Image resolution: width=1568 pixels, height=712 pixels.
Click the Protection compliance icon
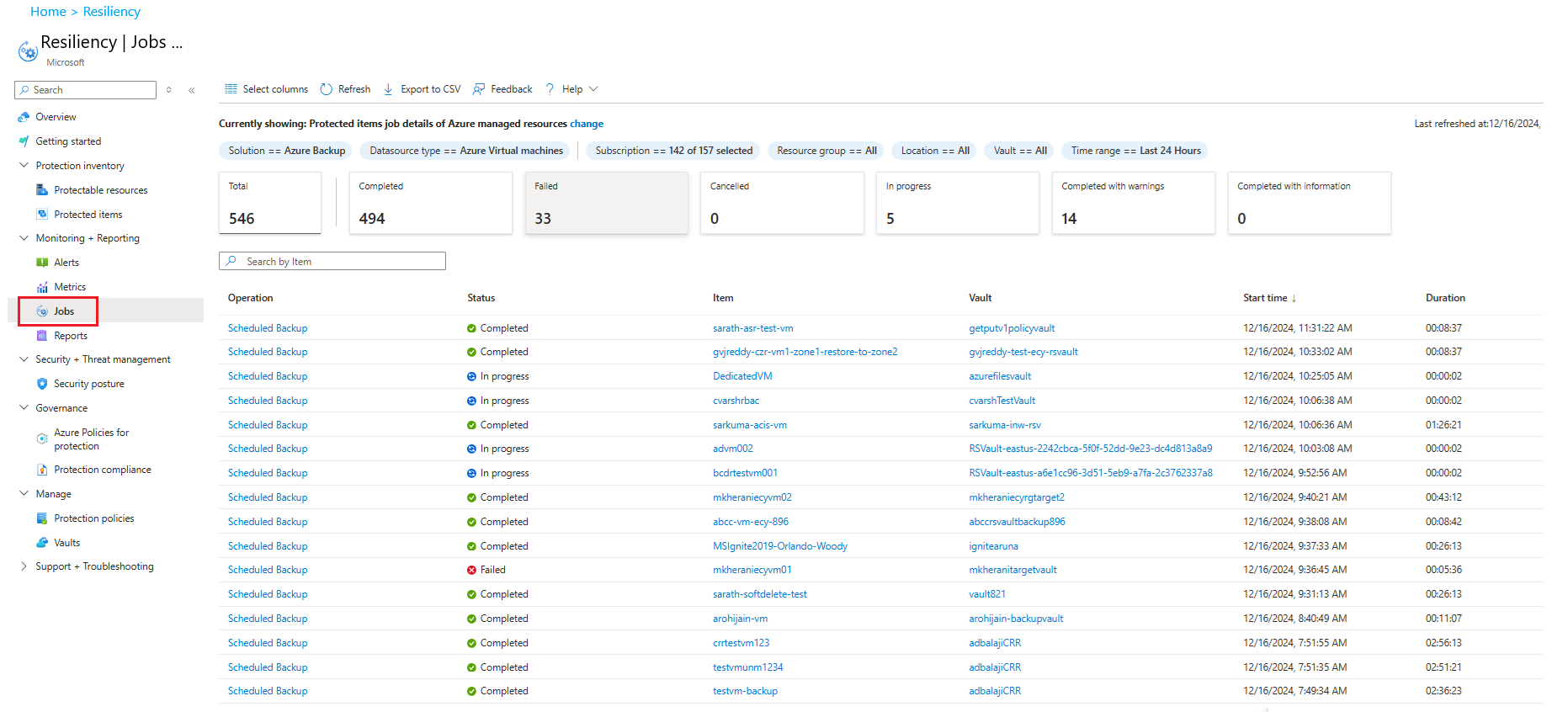42,470
